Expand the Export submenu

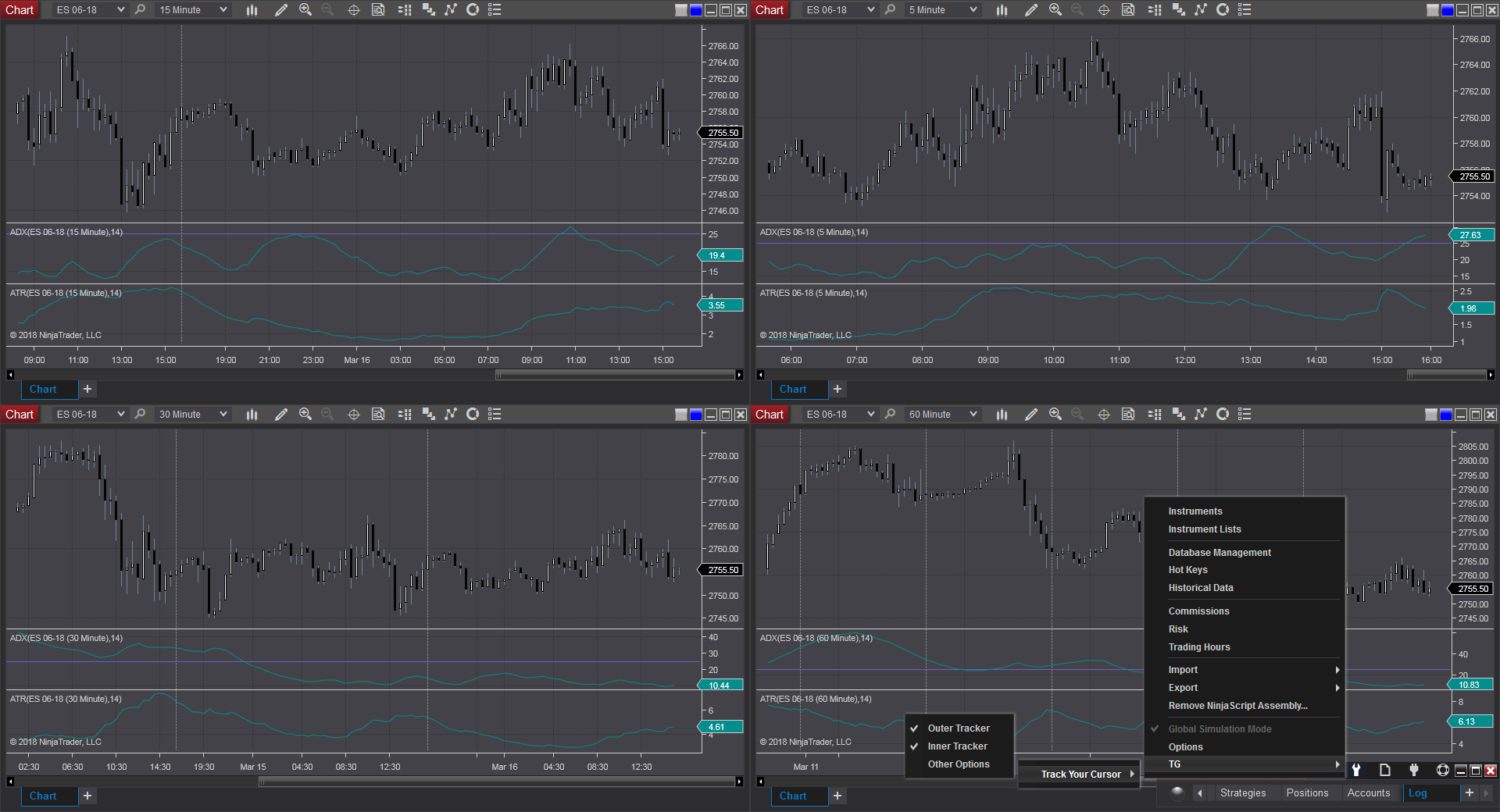tap(1244, 688)
